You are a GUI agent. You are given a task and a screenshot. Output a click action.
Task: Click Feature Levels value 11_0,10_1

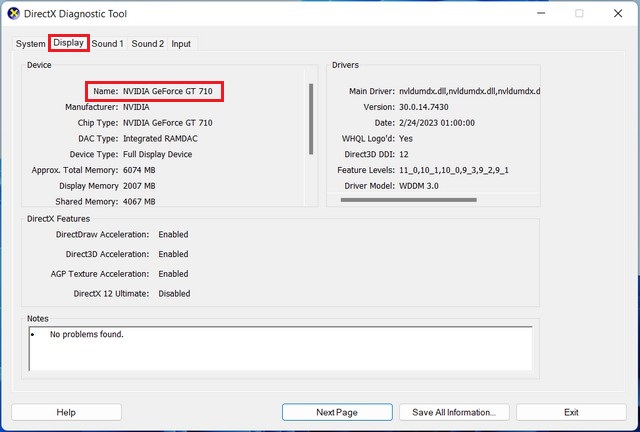[x=454, y=170]
